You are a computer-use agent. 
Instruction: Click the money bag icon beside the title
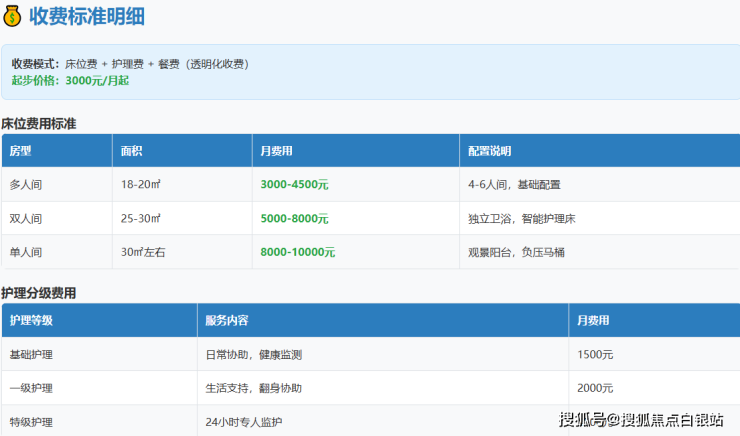(13, 17)
